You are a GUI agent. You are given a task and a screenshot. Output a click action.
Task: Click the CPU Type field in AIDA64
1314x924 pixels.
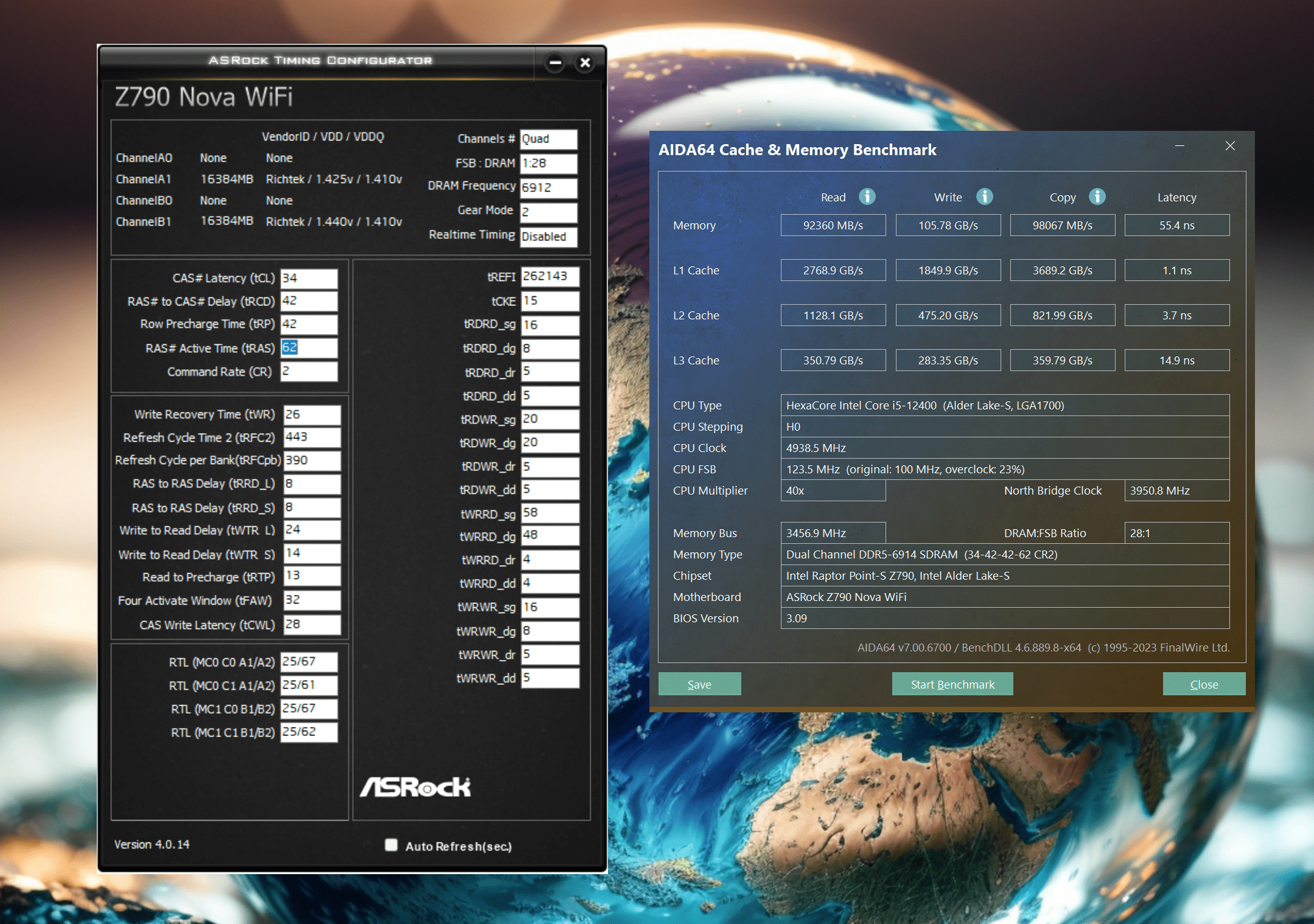pos(1005,405)
